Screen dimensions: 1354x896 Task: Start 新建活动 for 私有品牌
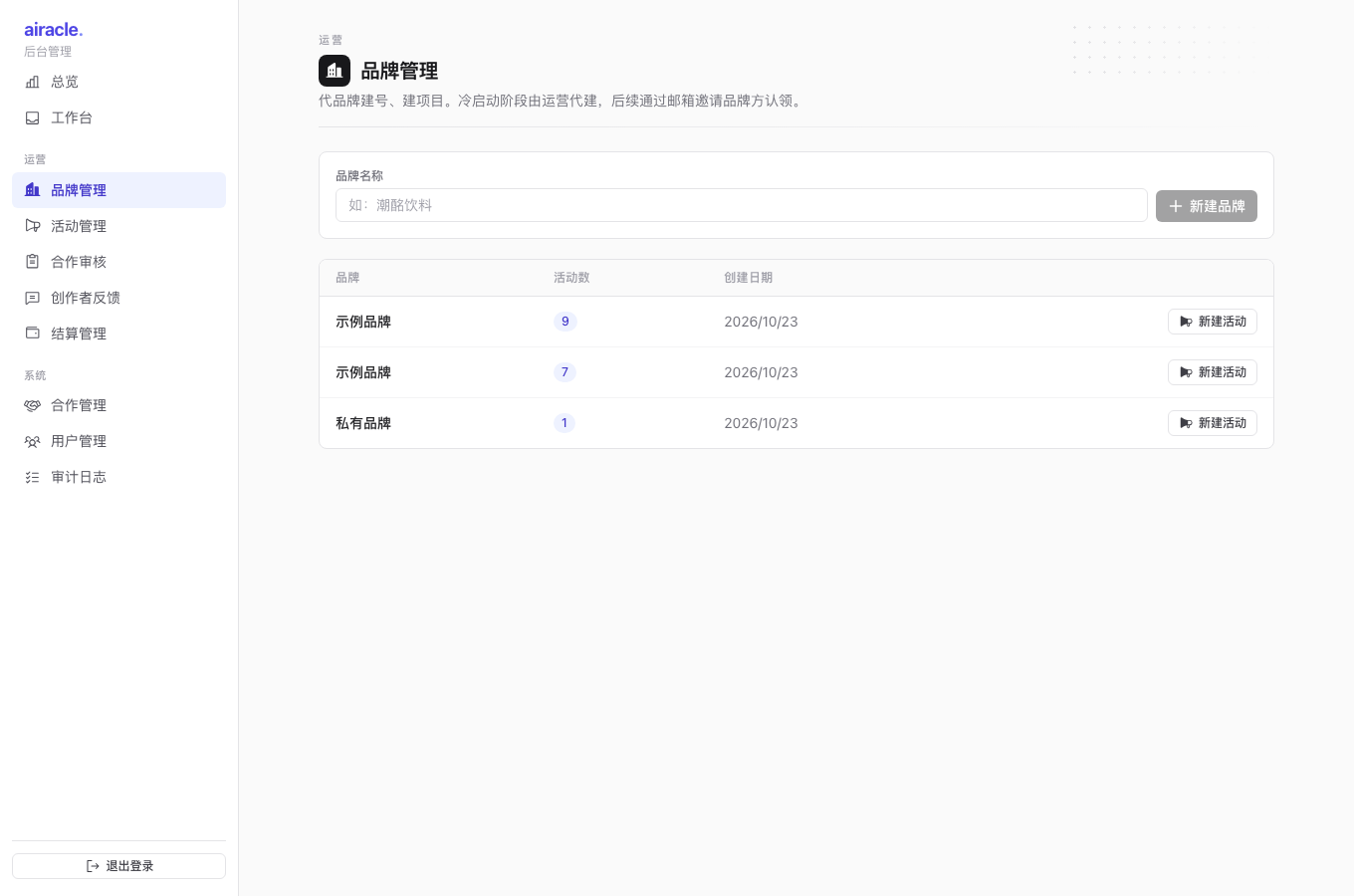point(1213,423)
